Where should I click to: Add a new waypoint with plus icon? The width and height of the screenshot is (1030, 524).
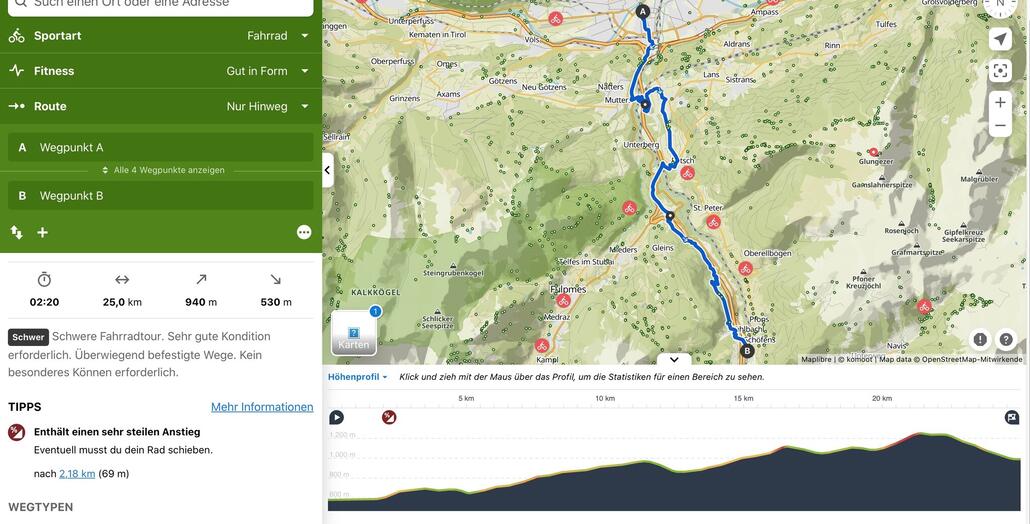(43, 232)
